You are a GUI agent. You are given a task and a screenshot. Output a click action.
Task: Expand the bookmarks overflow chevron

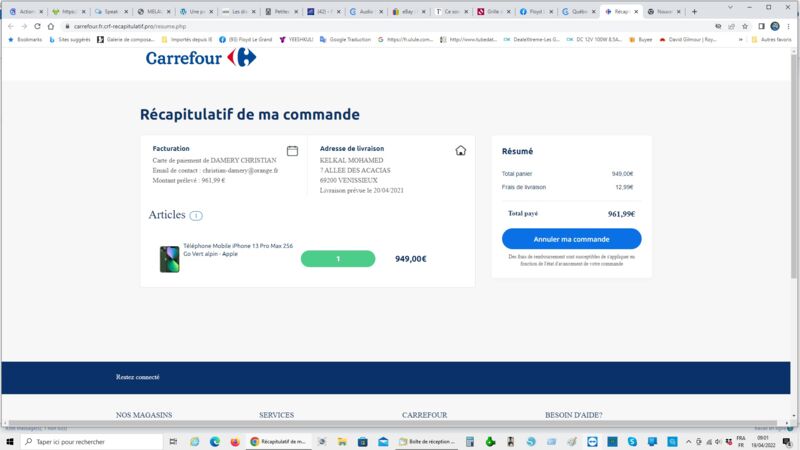(x=741, y=39)
